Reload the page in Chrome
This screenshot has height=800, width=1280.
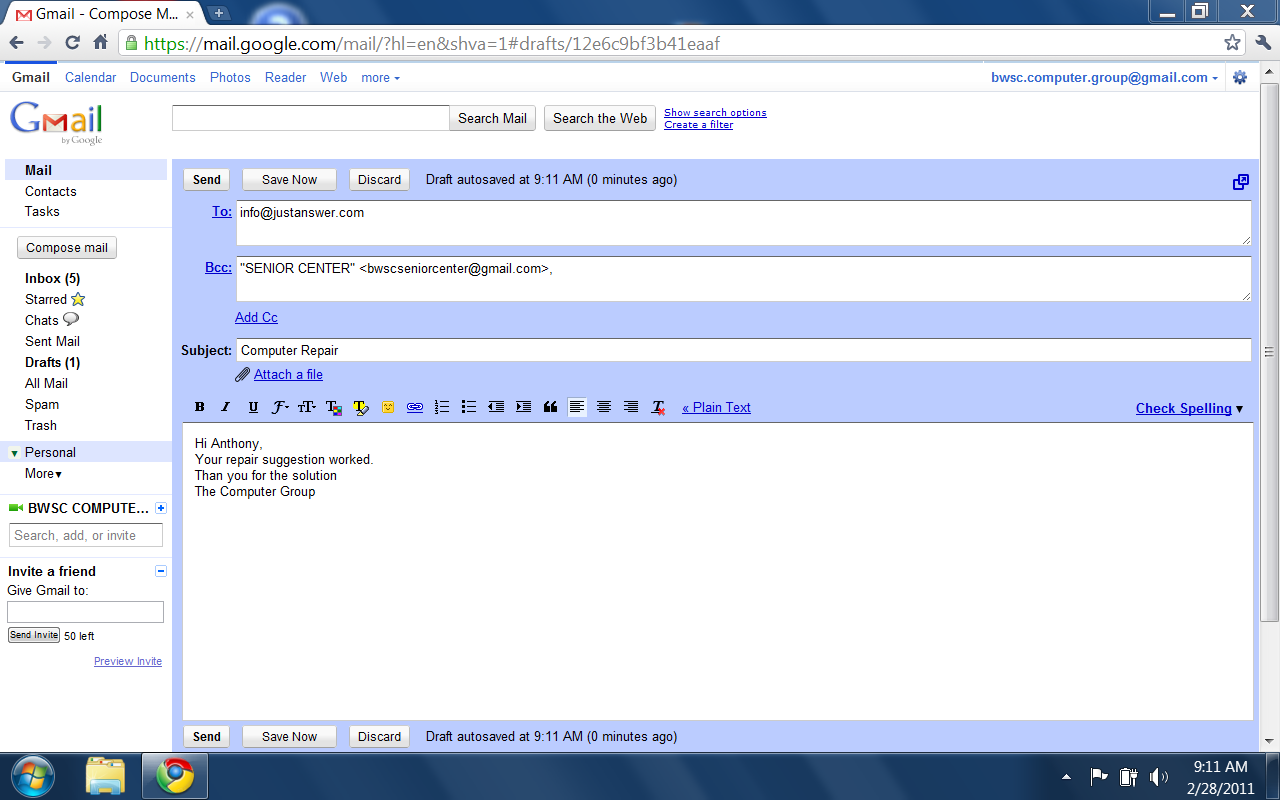pos(72,43)
